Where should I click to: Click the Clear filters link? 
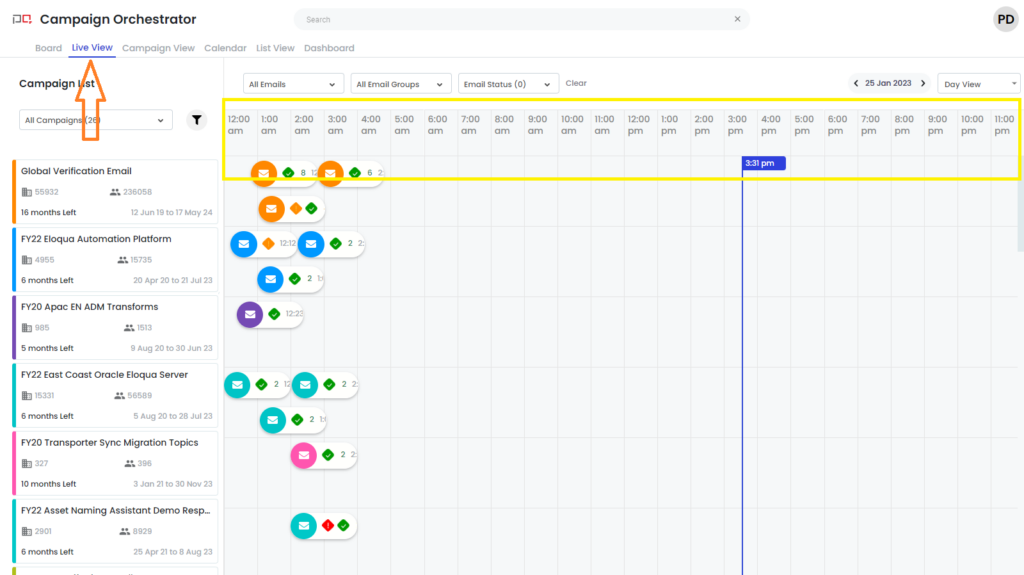coord(576,83)
